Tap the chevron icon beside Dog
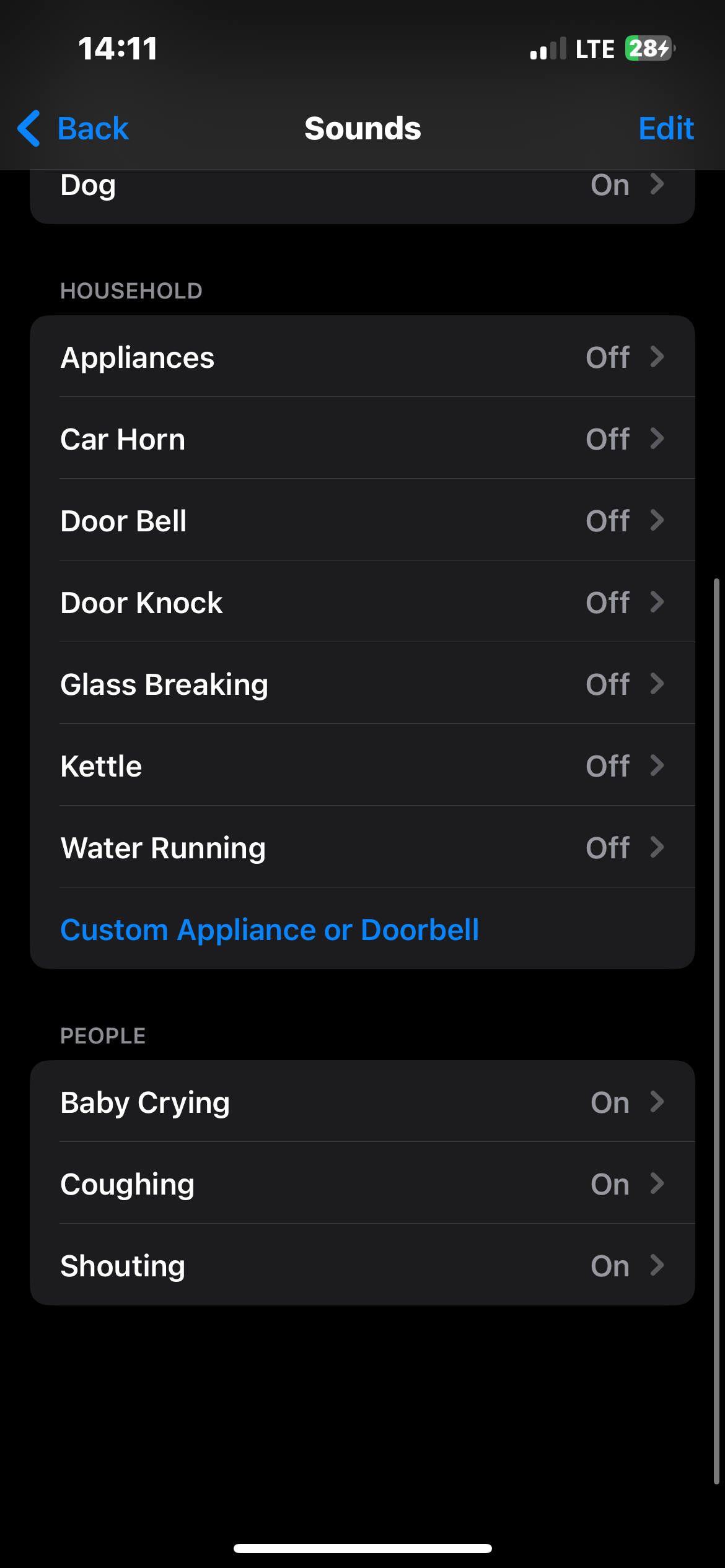 pyautogui.click(x=657, y=184)
